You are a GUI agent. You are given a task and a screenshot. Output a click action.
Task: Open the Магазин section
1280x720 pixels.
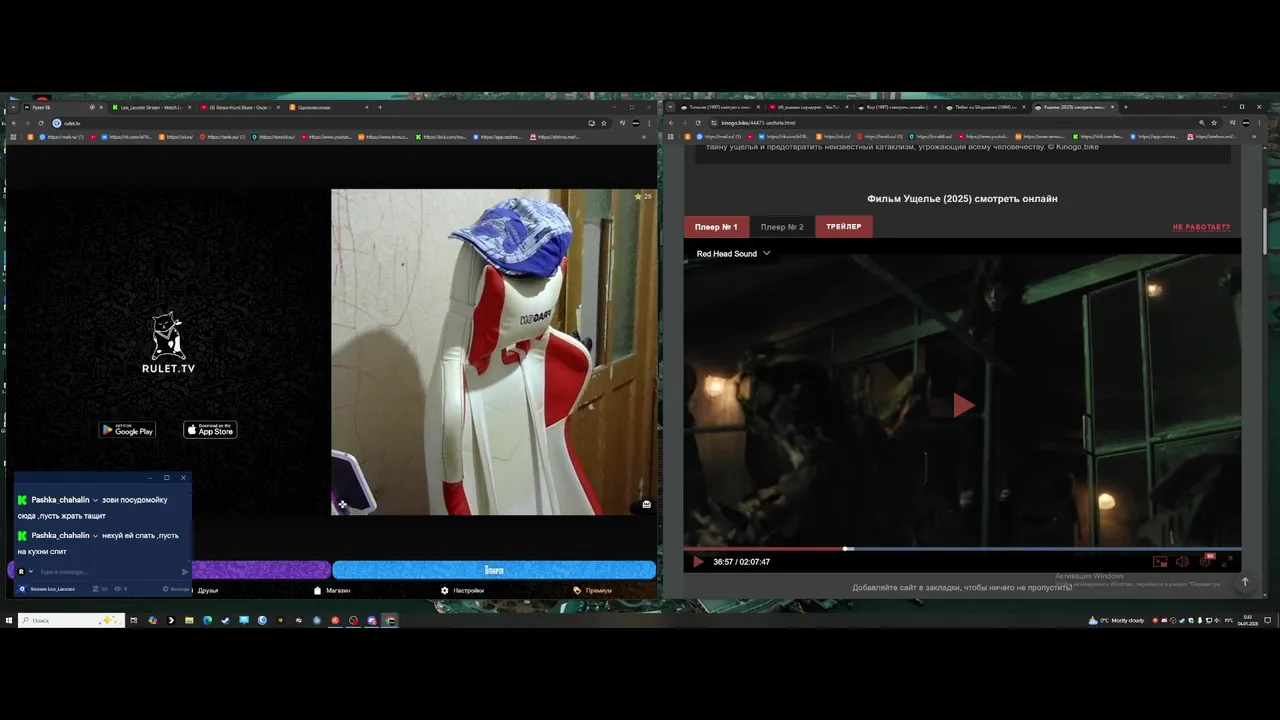point(332,590)
